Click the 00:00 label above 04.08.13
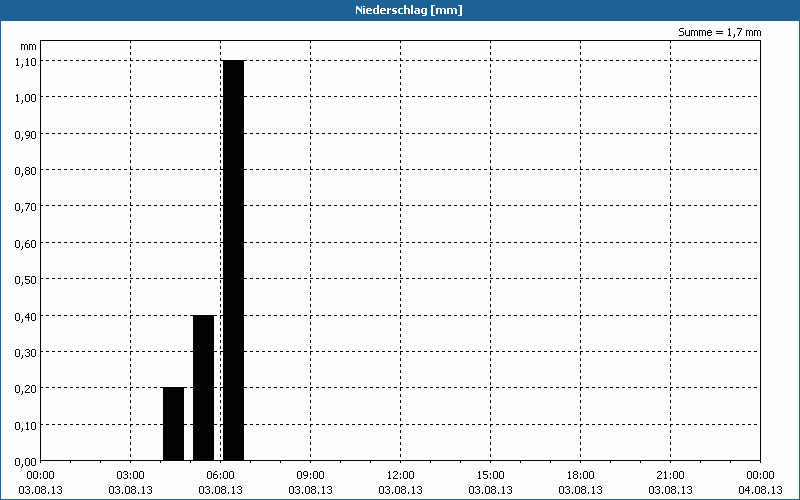Viewport: 800px width, 500px height. click(x=760, y=476)
